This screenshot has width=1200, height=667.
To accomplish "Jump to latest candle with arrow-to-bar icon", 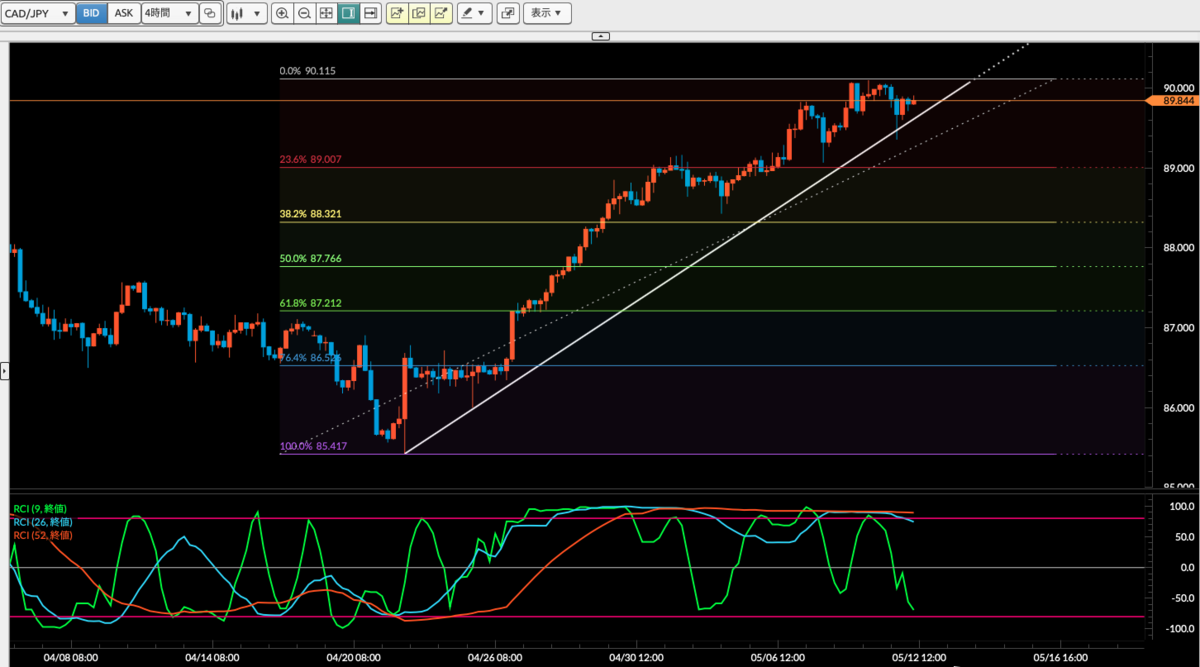I will click(x=370, y=14).
